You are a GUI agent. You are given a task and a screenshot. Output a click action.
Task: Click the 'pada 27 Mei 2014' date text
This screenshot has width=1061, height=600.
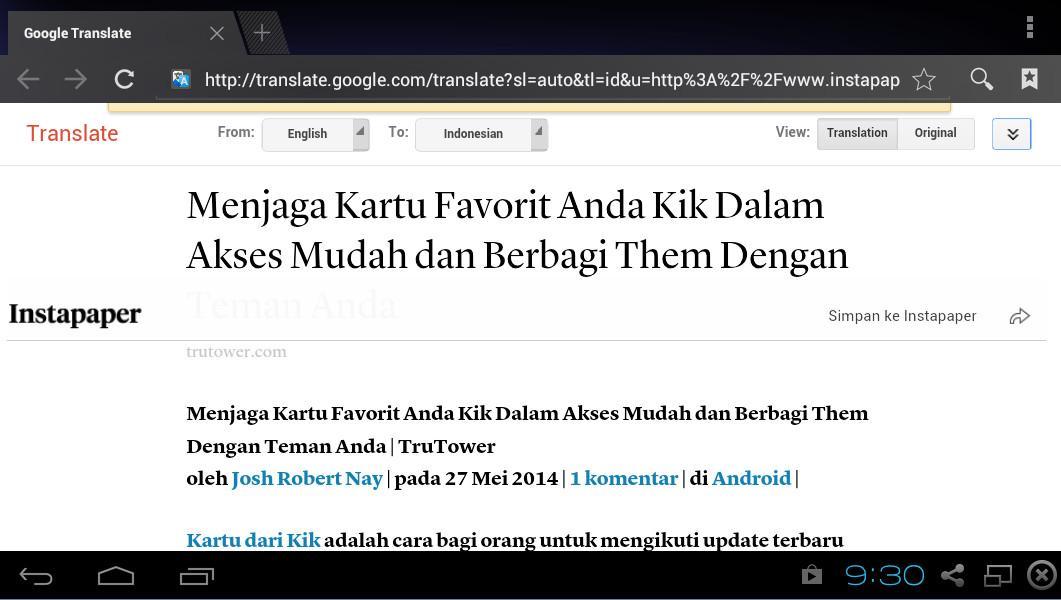click(x=476, y=478)
